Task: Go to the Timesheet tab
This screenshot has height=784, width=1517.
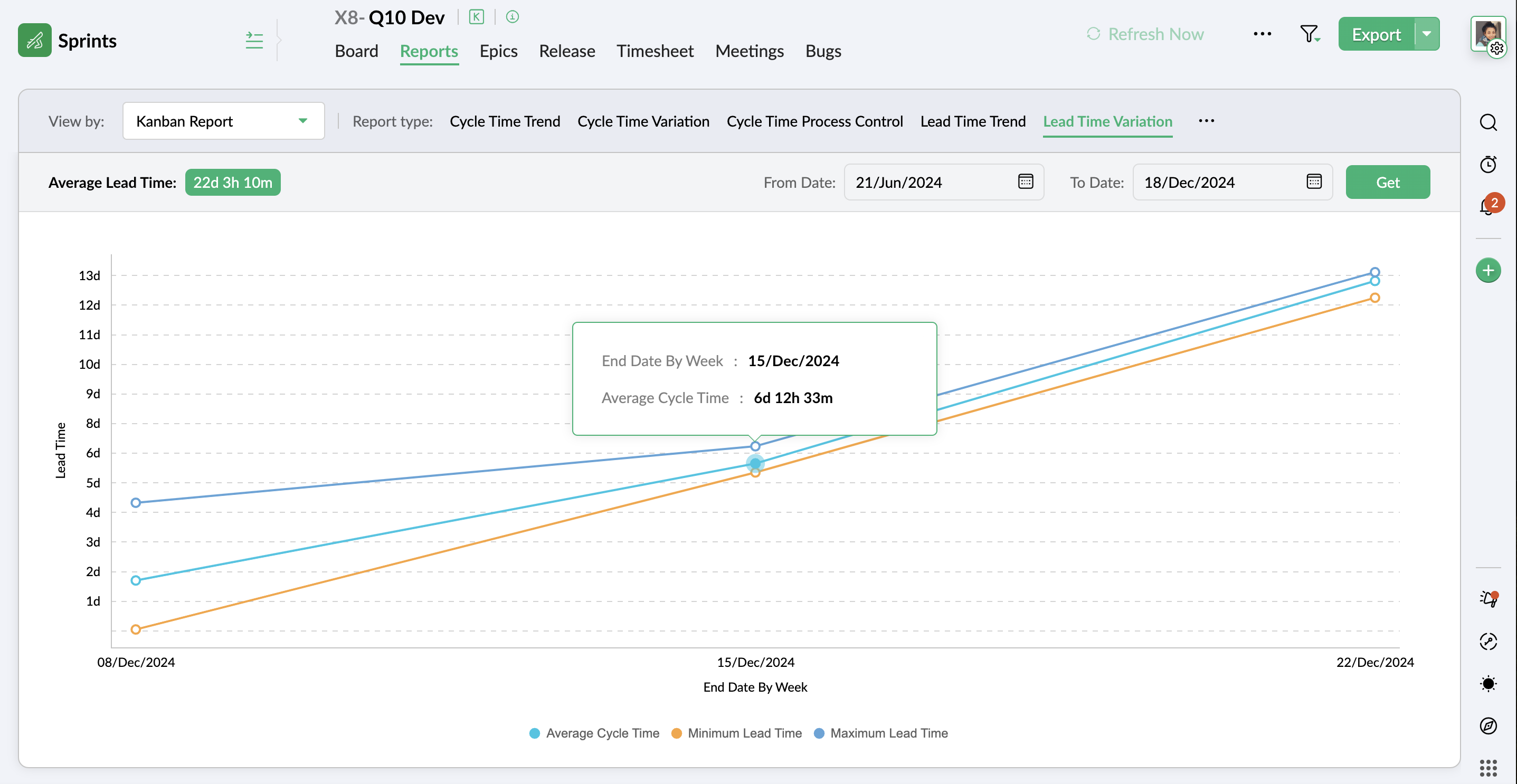Action: point(655,51)
